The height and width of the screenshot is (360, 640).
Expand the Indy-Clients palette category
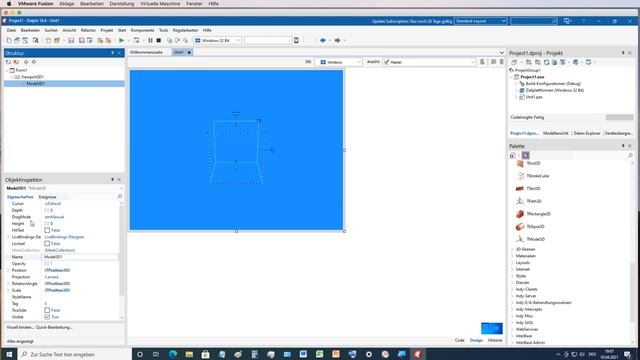513,289
